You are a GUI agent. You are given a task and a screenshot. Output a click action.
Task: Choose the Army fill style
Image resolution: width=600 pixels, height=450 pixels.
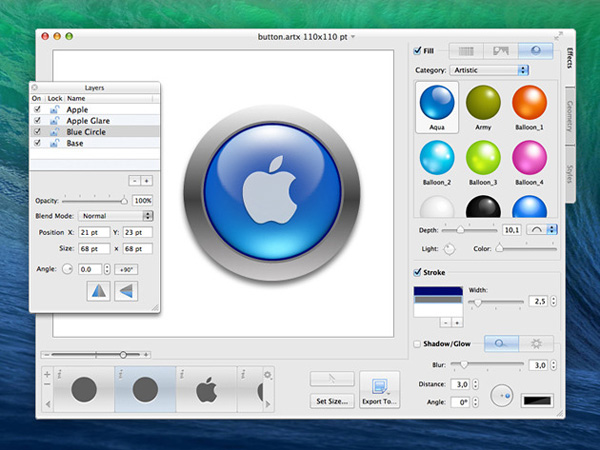(483, 107)
